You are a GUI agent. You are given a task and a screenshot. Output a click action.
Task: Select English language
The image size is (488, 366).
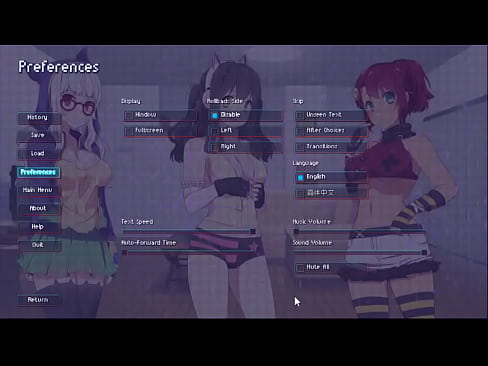332,177
